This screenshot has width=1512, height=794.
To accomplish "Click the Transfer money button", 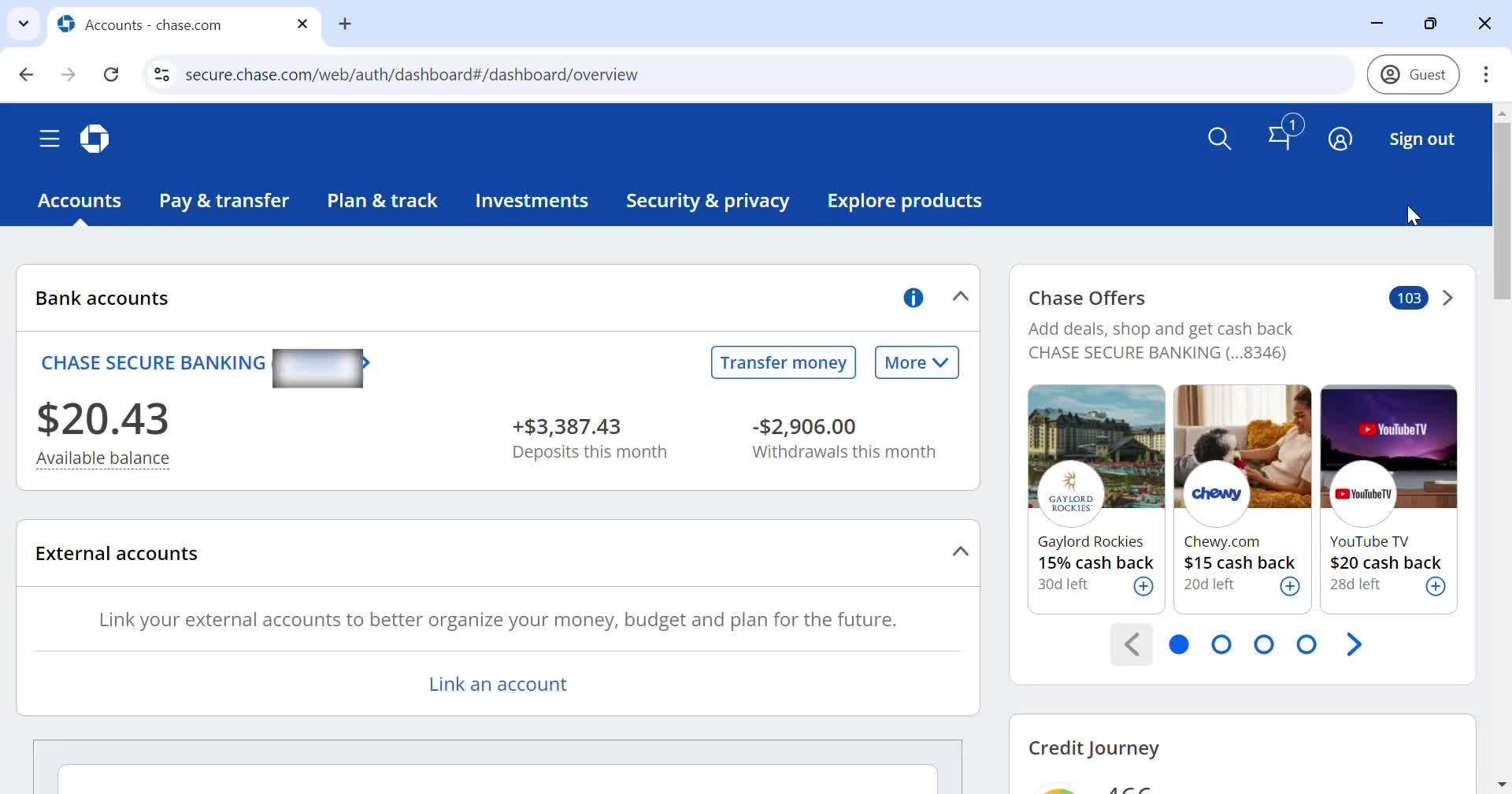I will point(783,362).
